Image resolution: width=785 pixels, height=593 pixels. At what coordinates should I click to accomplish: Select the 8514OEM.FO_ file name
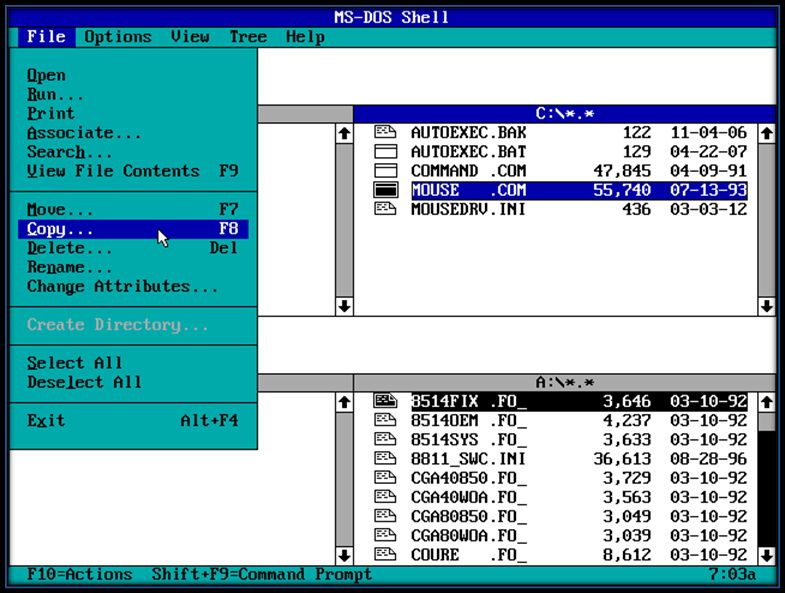pos(469,421)
